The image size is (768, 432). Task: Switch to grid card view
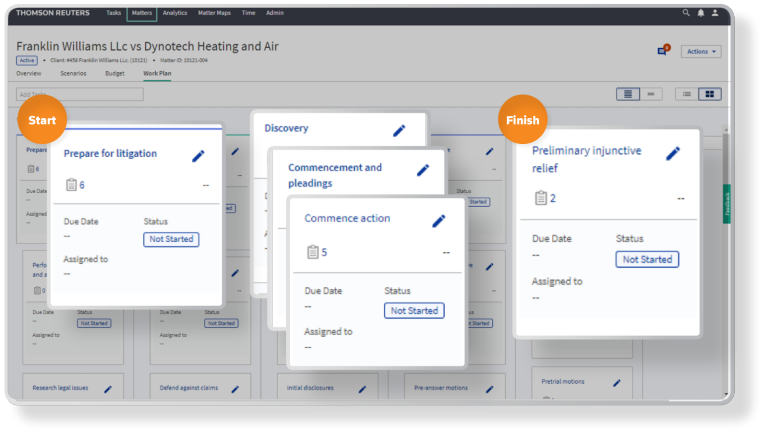[711, 94]
